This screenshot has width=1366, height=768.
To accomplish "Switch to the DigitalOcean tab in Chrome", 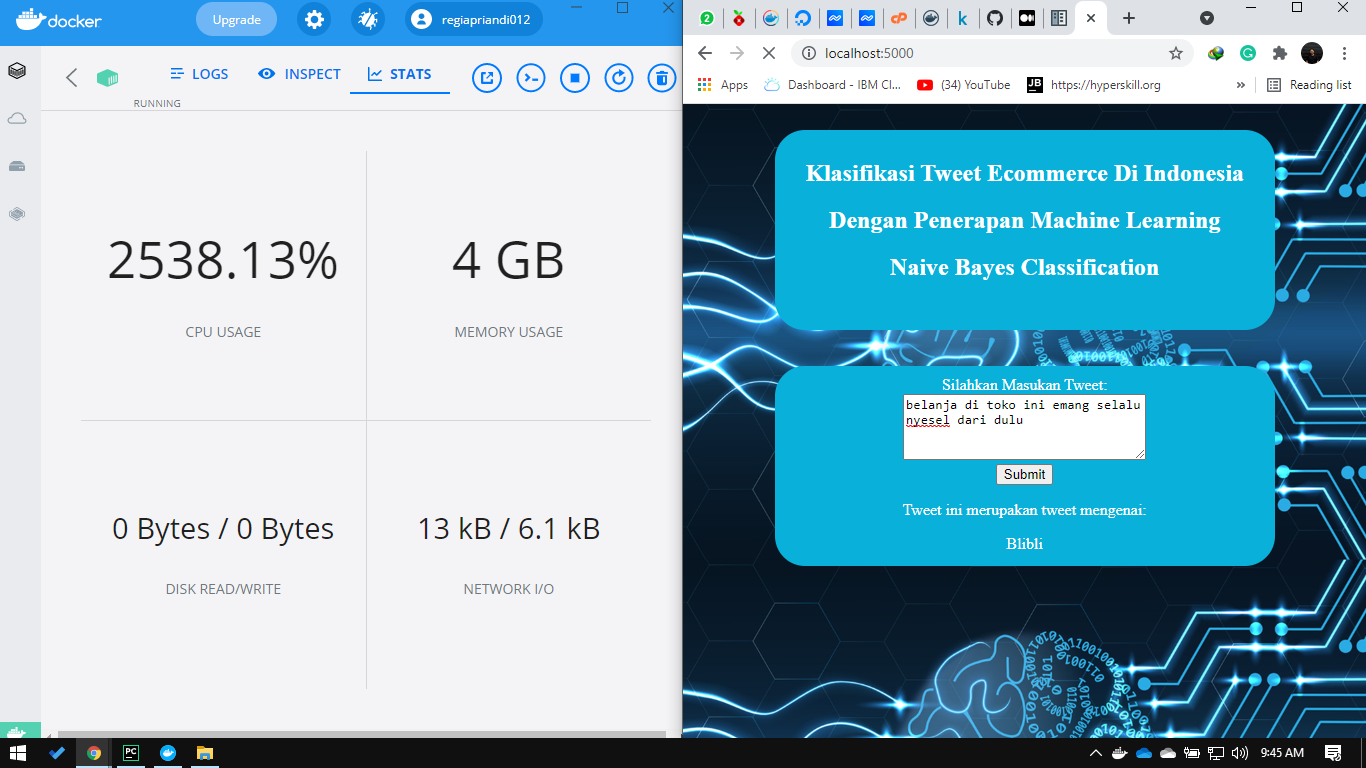I will [x=803, y=18].
